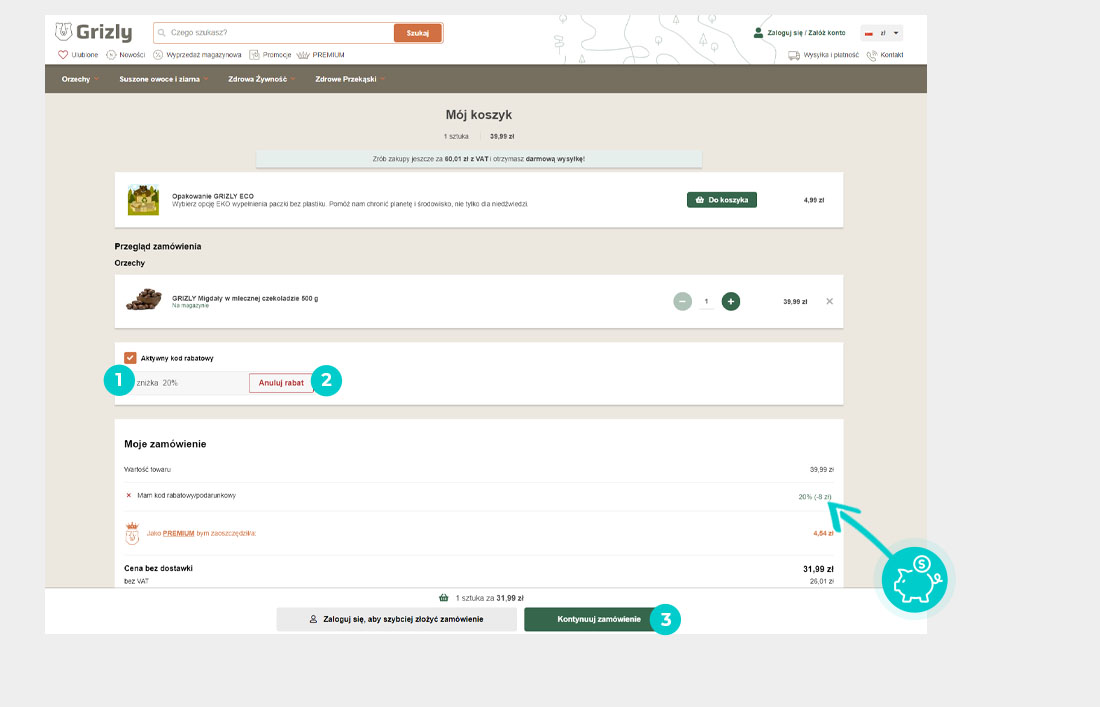Decrease almonds quantity with minus button

coord(682,302)
